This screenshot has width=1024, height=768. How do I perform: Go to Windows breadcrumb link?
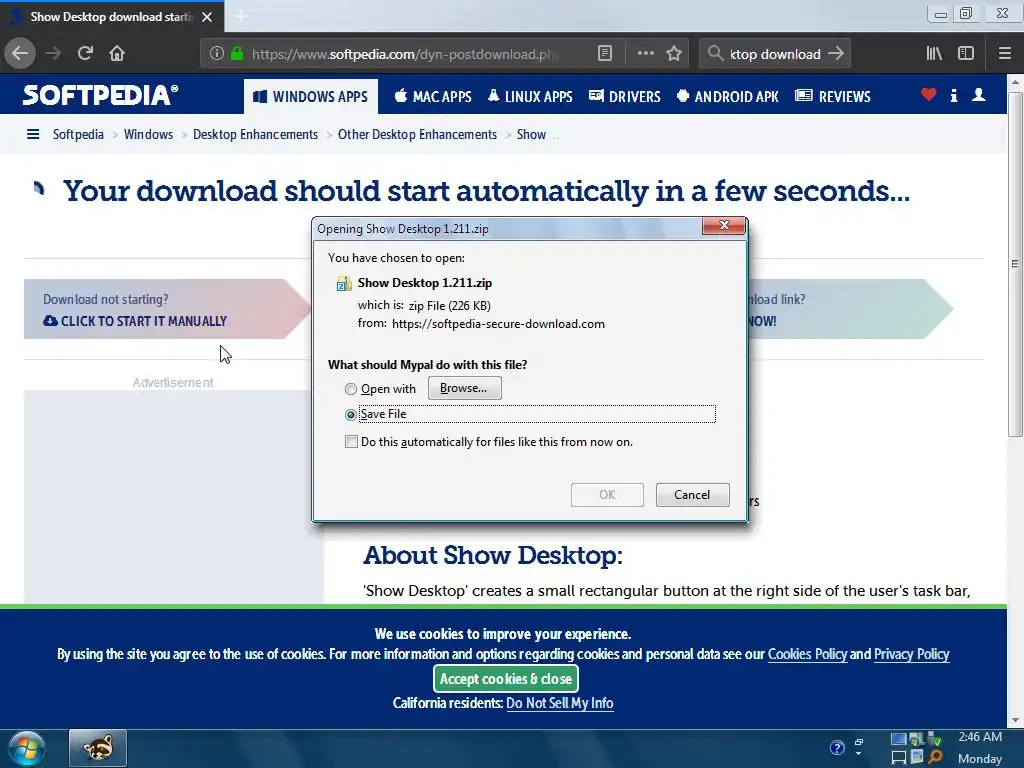click(148, 135)
